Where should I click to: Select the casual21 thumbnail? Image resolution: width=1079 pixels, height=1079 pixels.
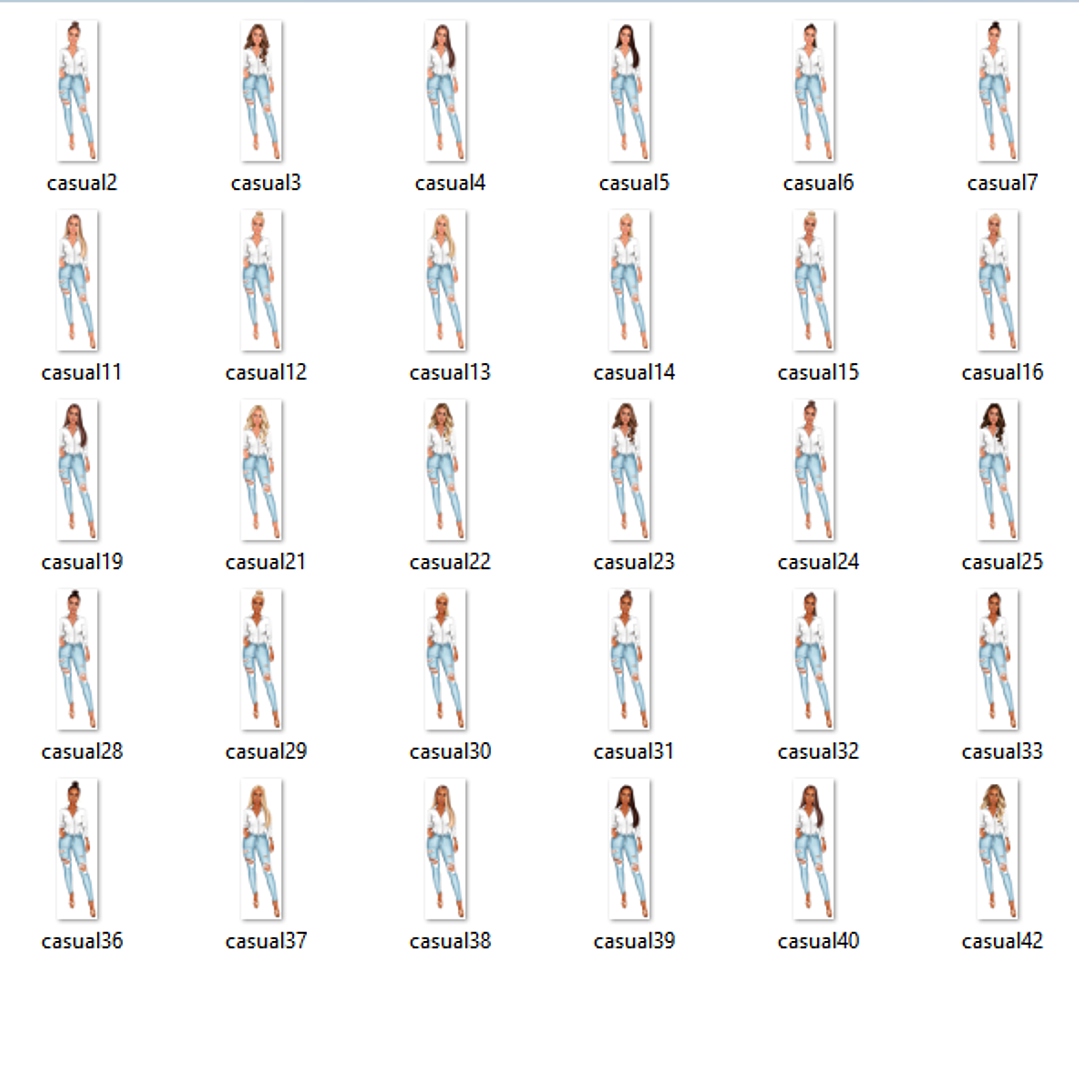coord(263,469)
